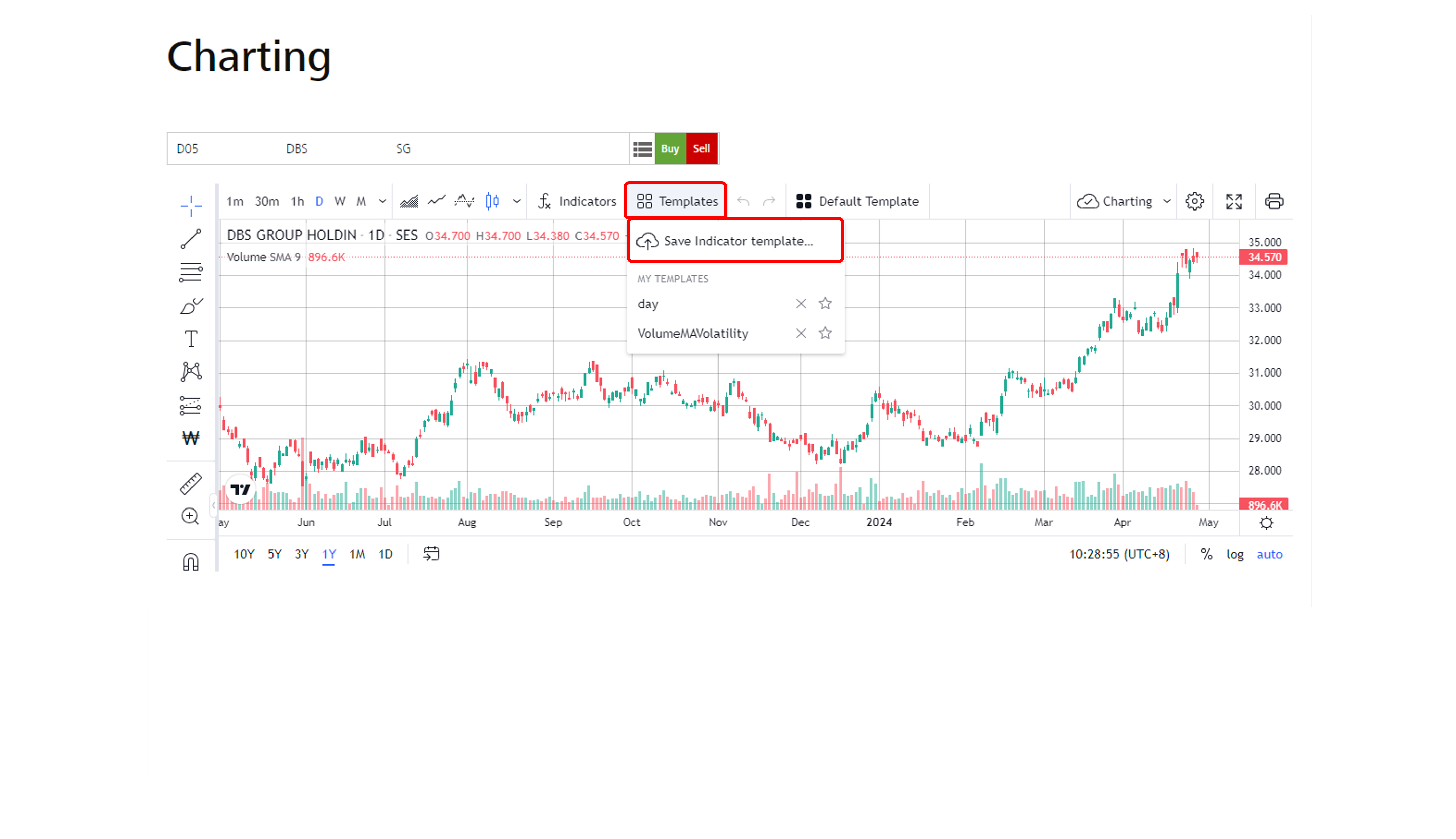
Task: Select the 3Y date range
Action: coord(301,554)
